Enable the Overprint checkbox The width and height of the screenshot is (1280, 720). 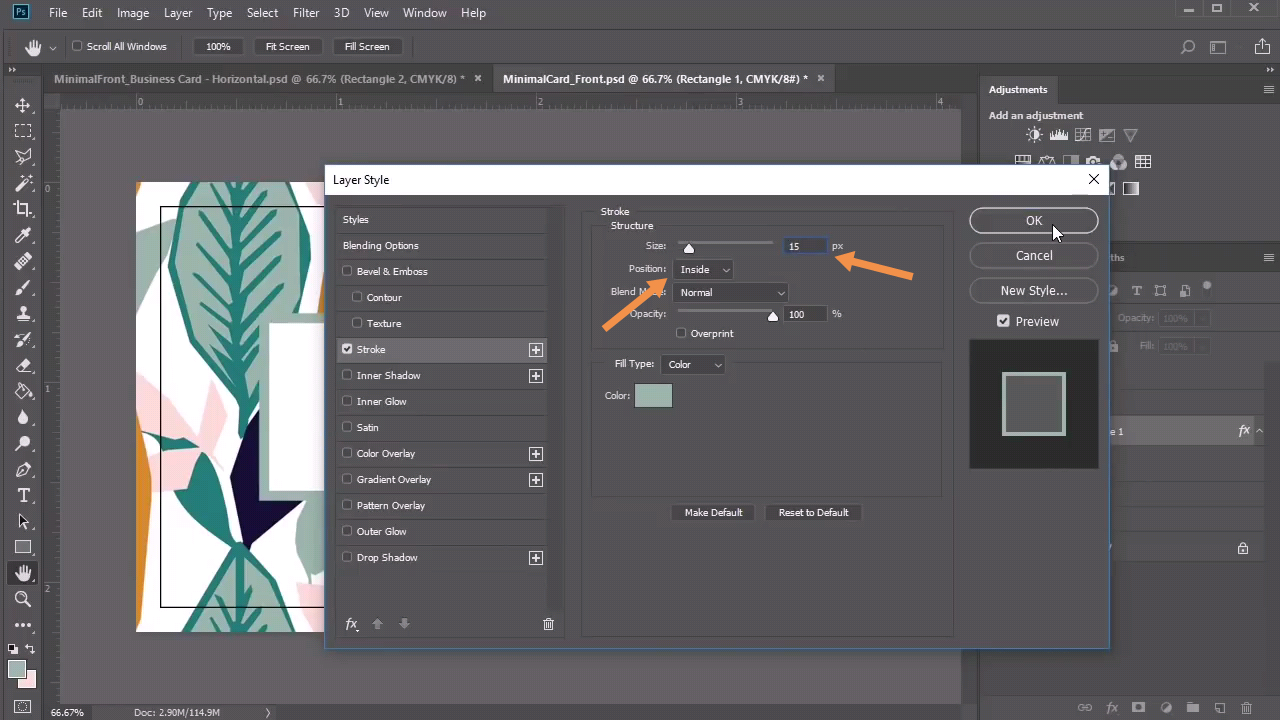point(681,333)
